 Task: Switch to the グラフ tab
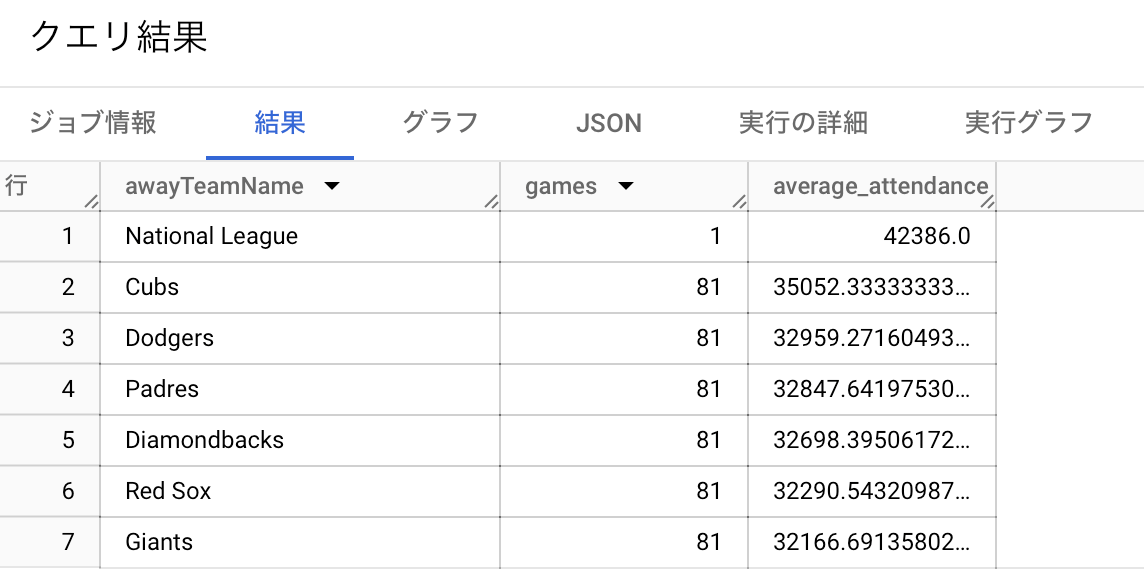440,123
